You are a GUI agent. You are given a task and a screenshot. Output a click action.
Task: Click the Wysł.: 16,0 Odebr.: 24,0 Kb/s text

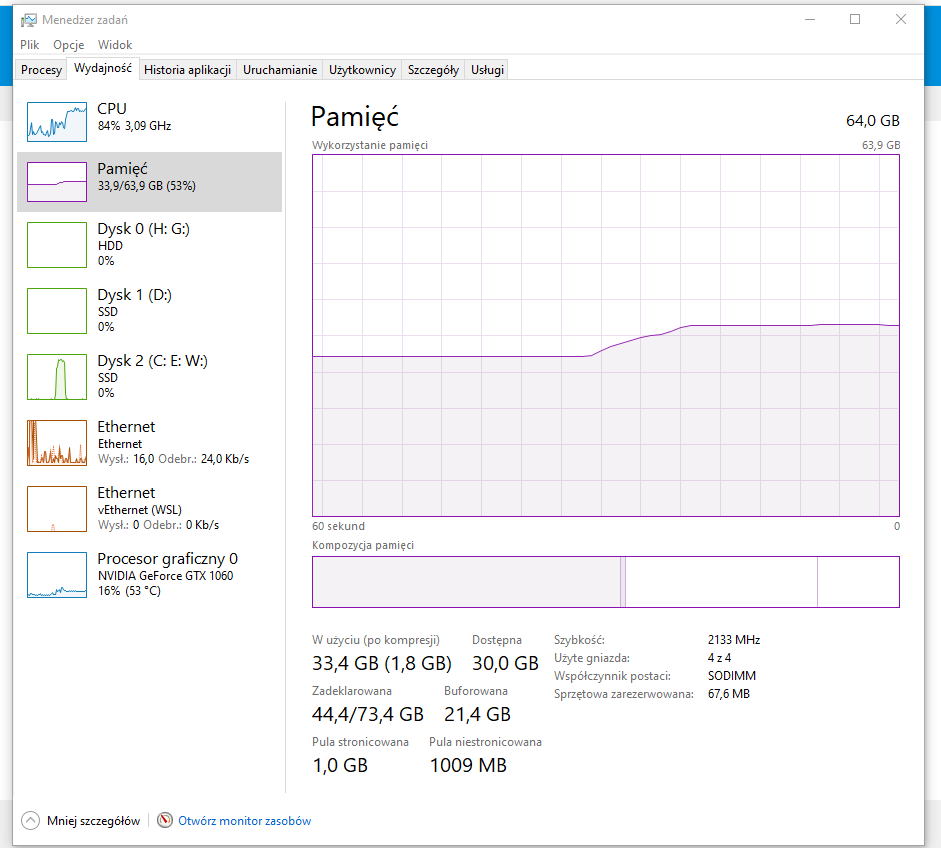tap(173, 459)
